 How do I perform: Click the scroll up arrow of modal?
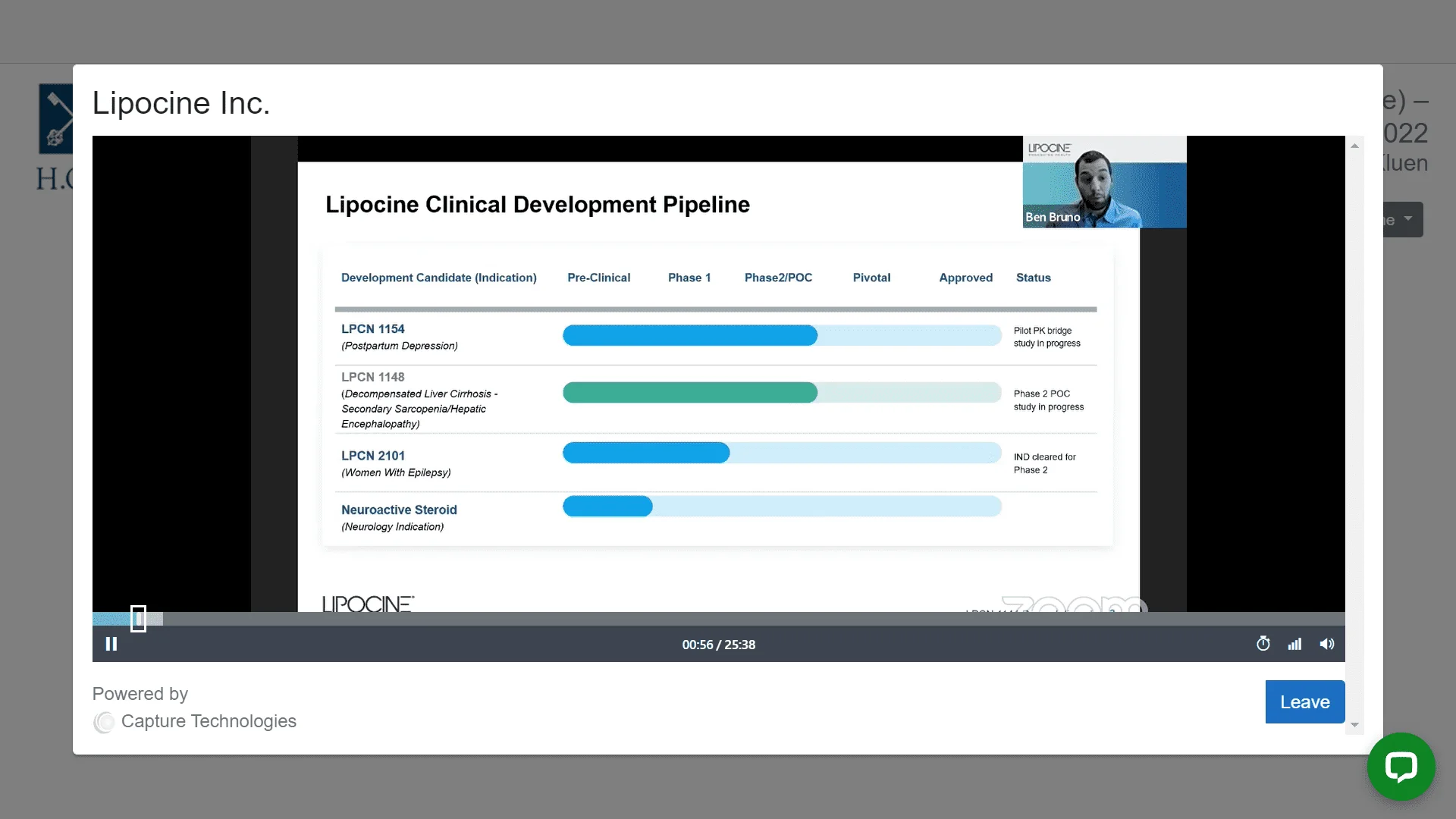1354,145
